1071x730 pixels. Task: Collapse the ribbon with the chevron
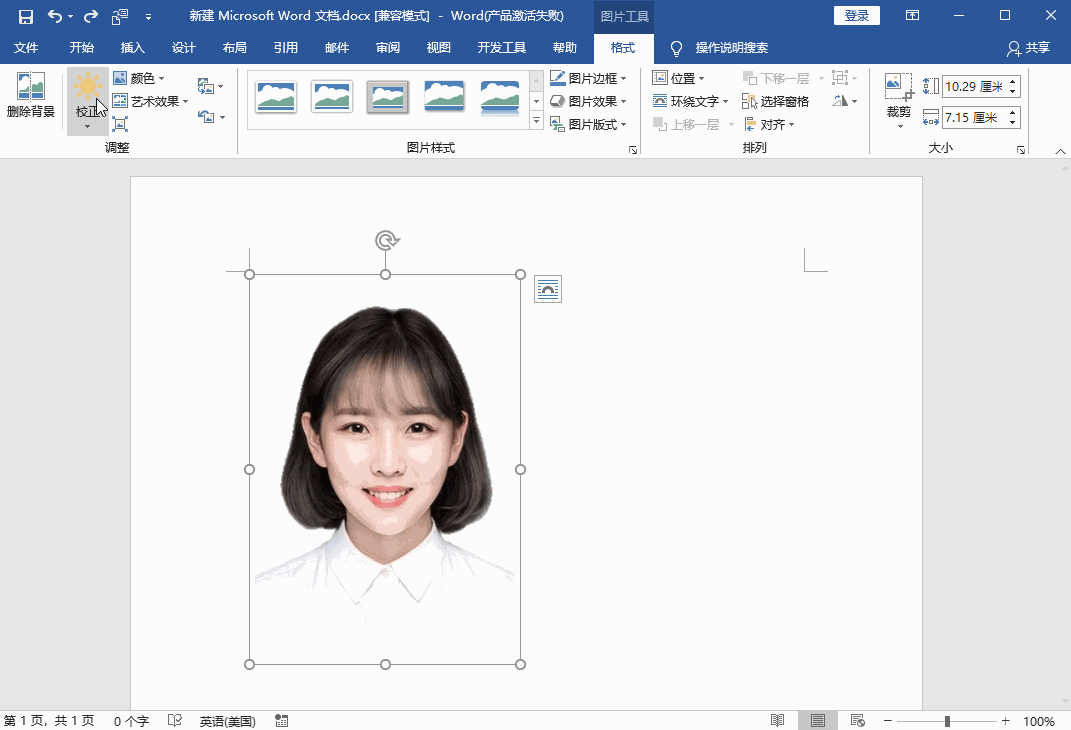click(x=1060, y=151)
